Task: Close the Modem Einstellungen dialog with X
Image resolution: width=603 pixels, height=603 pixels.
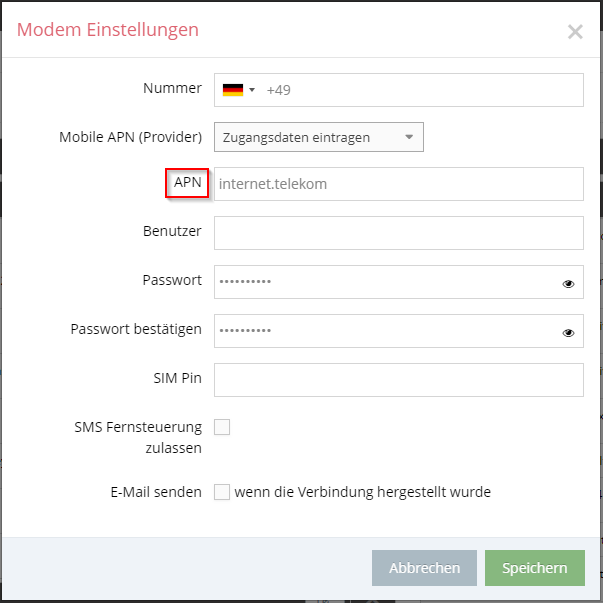Action: pos(575,32)
